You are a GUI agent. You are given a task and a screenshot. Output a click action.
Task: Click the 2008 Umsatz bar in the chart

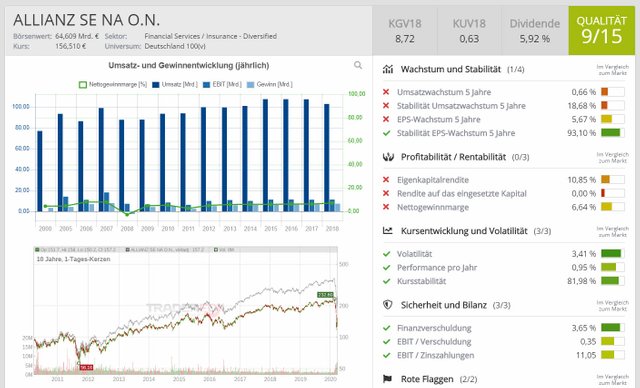click(122, 165)
